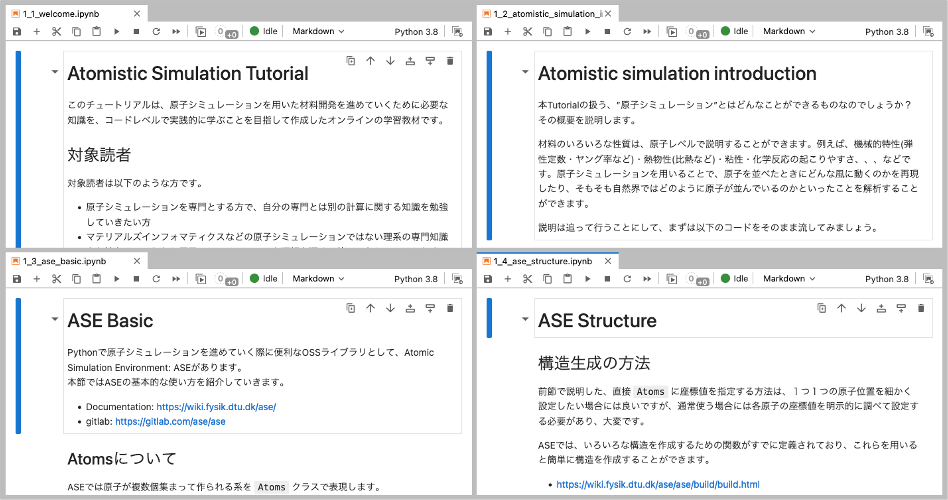Open cell type dropdown in 1_1_welcome notebook
The image size is (948, 500).
pos(318,32)
